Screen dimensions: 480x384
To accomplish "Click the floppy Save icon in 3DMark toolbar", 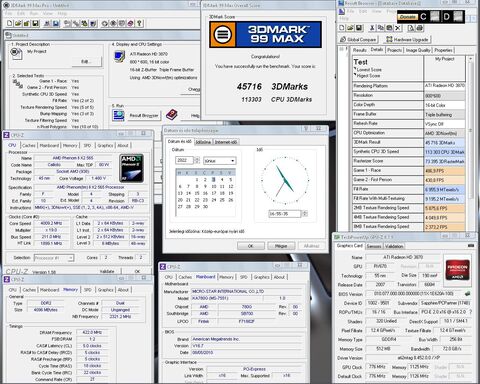I will tap(35, 23).
